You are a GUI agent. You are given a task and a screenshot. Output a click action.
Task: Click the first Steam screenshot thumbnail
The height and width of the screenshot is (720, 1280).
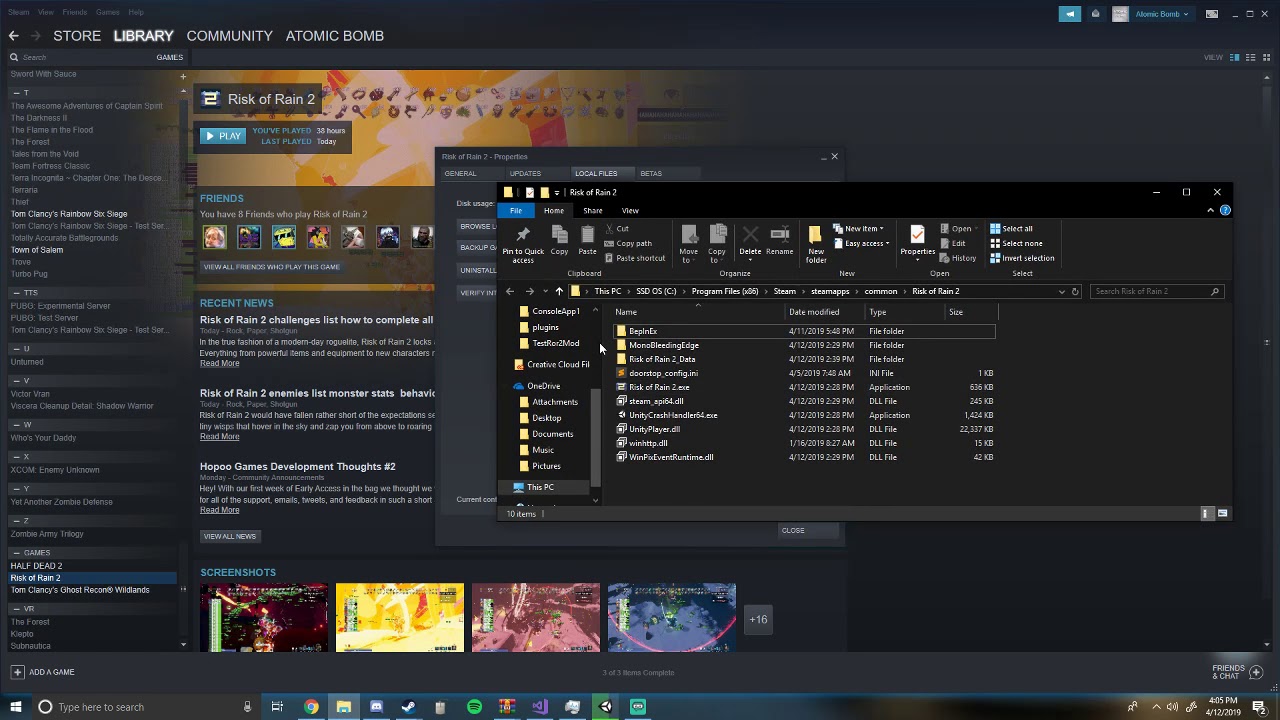[x=264, y=618]
